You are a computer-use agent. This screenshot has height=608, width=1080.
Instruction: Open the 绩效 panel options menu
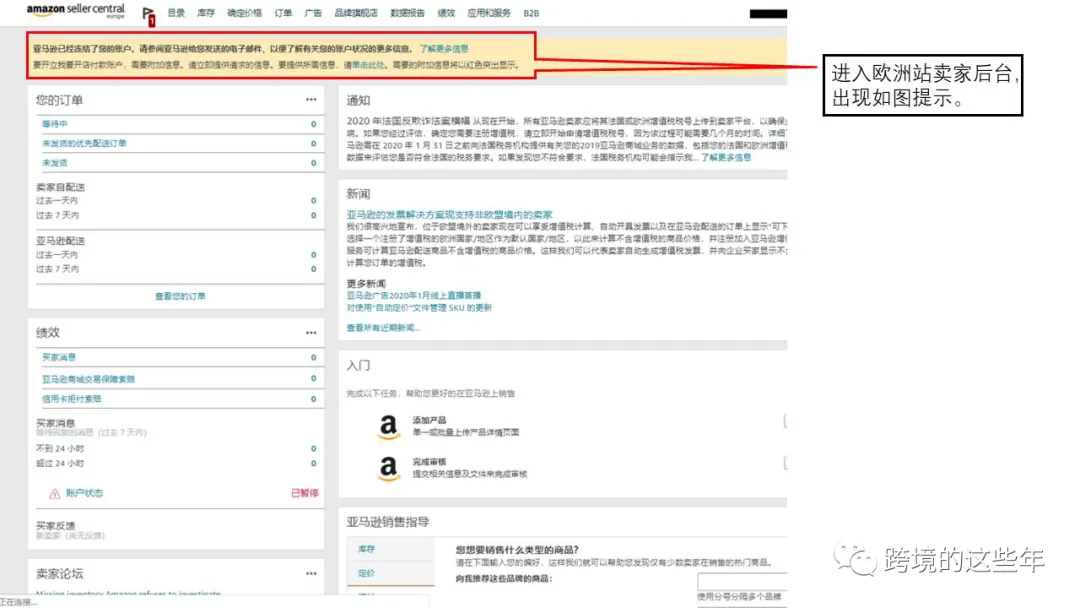coord(311,333)
